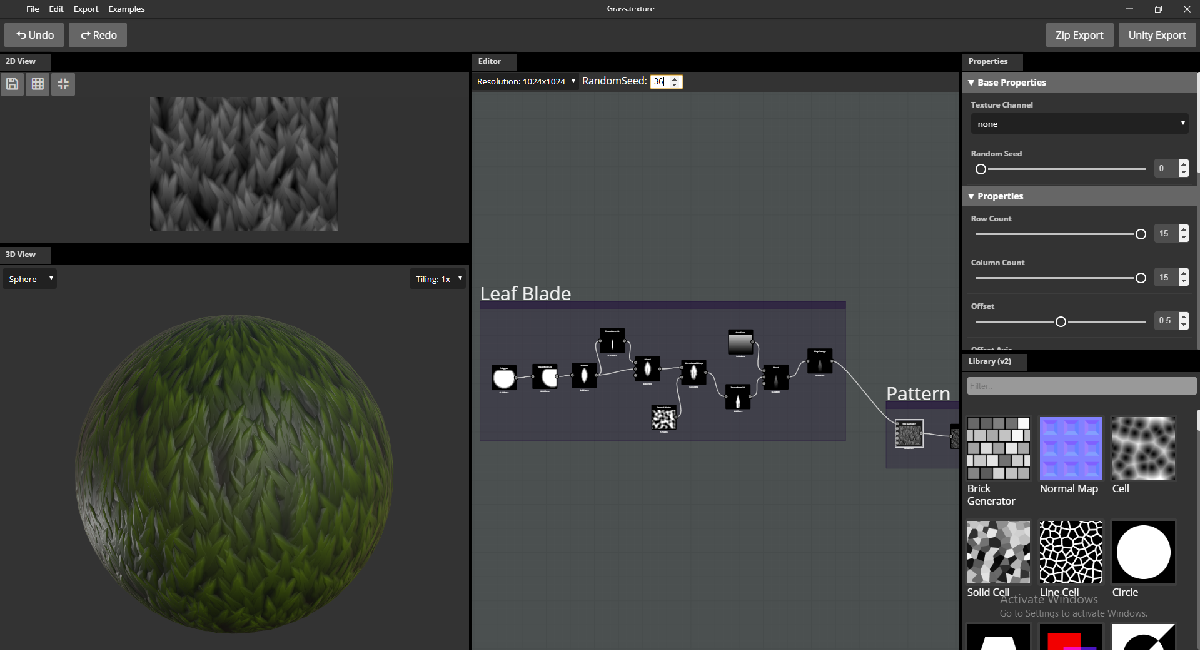
Task: Change Sphere to another preview shape
Action: point(29,278)
